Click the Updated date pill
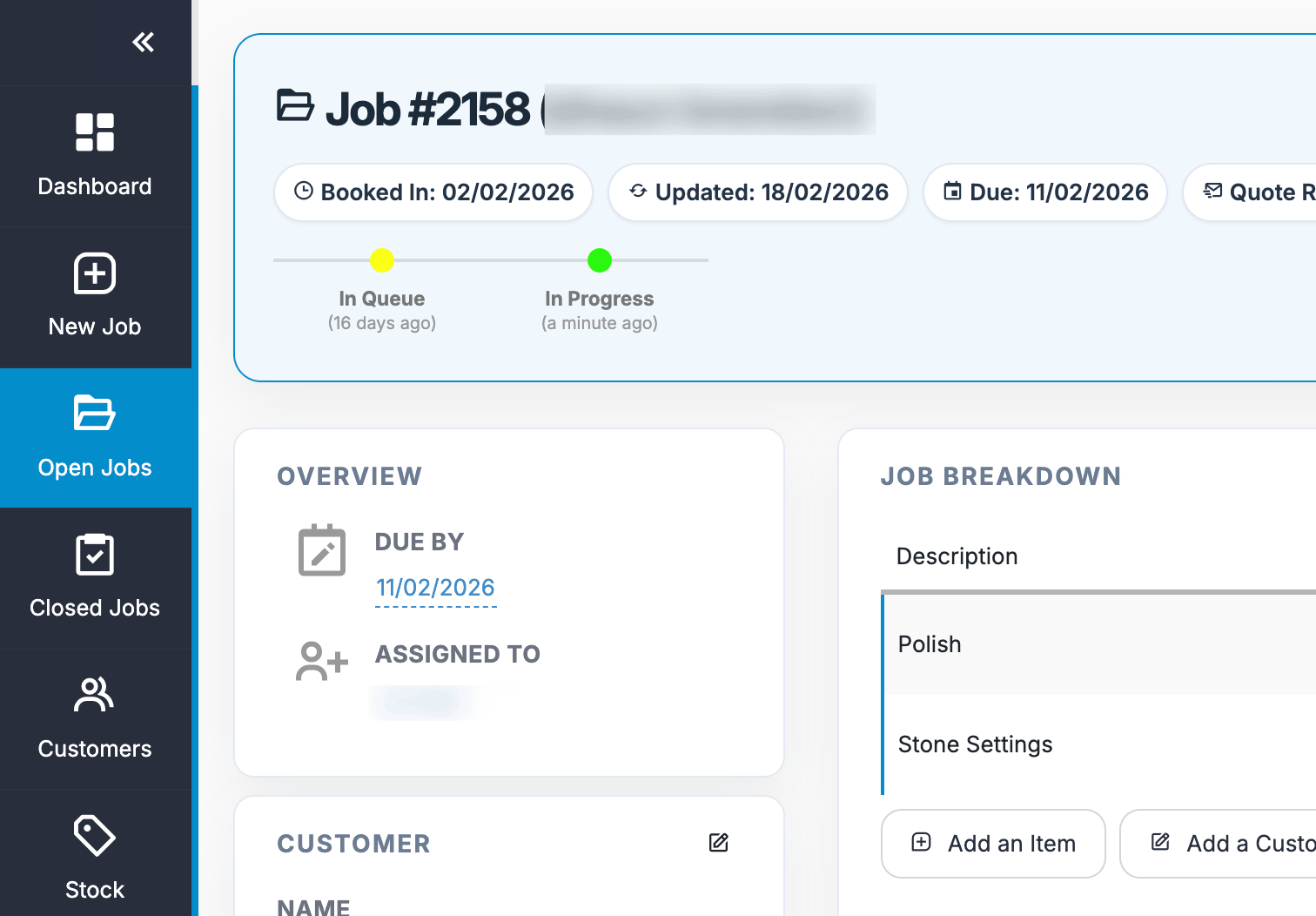This screenshot has height=916, width=1316. coord(758,192)
